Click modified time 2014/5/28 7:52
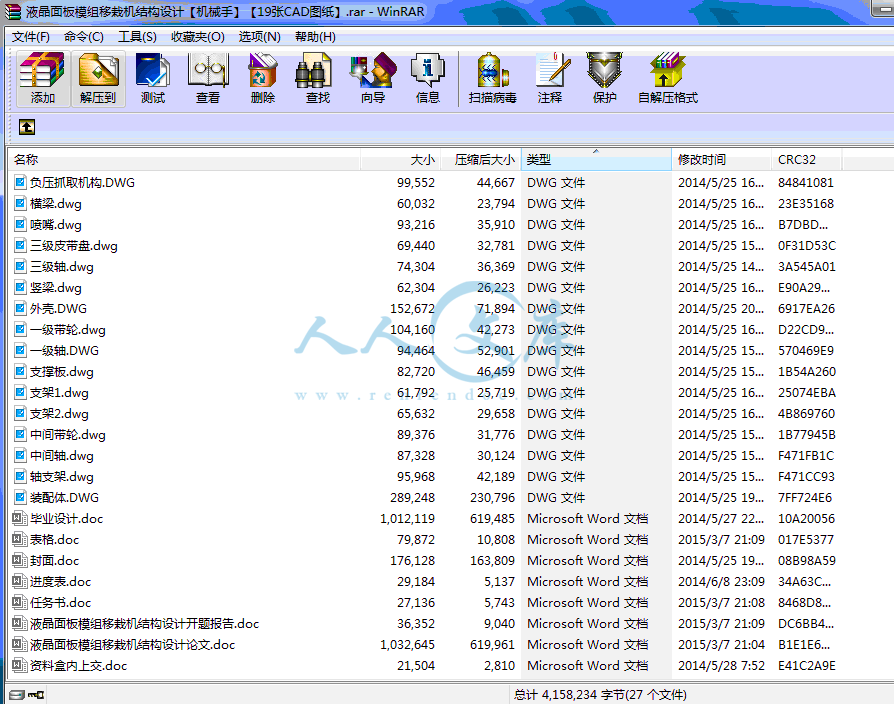Viewport: 894px width, 704px height. (721, 666)
